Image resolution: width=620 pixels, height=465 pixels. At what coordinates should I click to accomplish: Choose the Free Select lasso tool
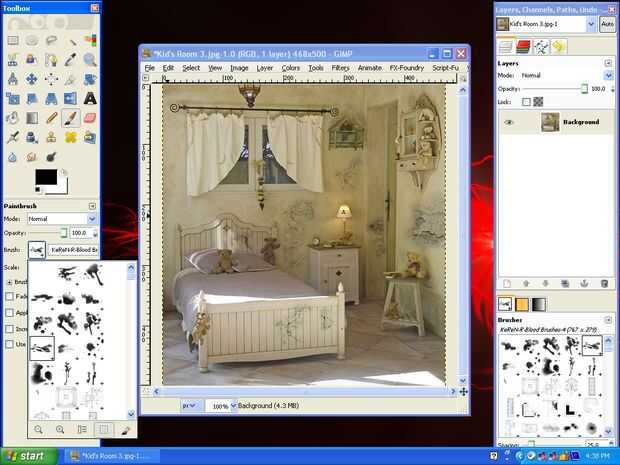pos(51,40)
